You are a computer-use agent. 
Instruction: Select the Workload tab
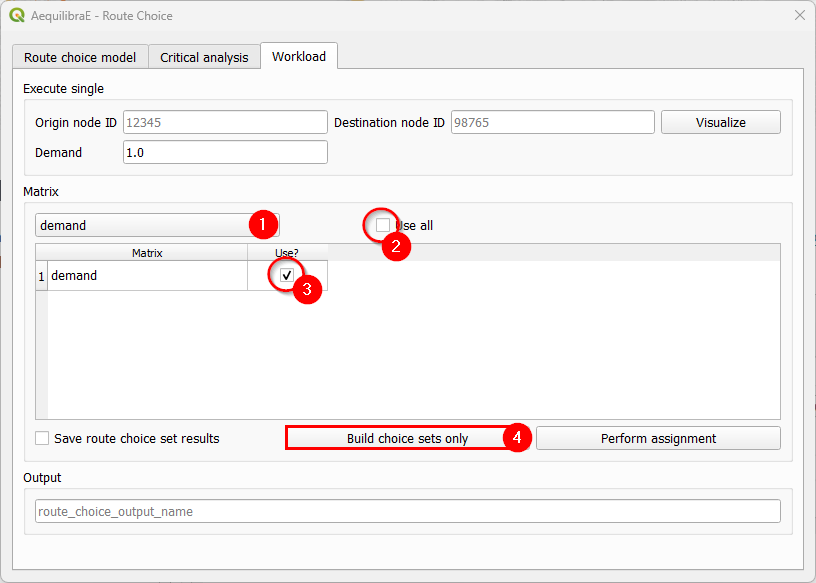tap(299, 56)
